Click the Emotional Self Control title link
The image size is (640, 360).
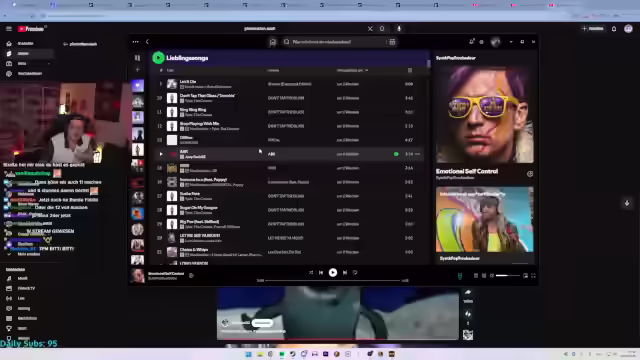coord(467,171)
